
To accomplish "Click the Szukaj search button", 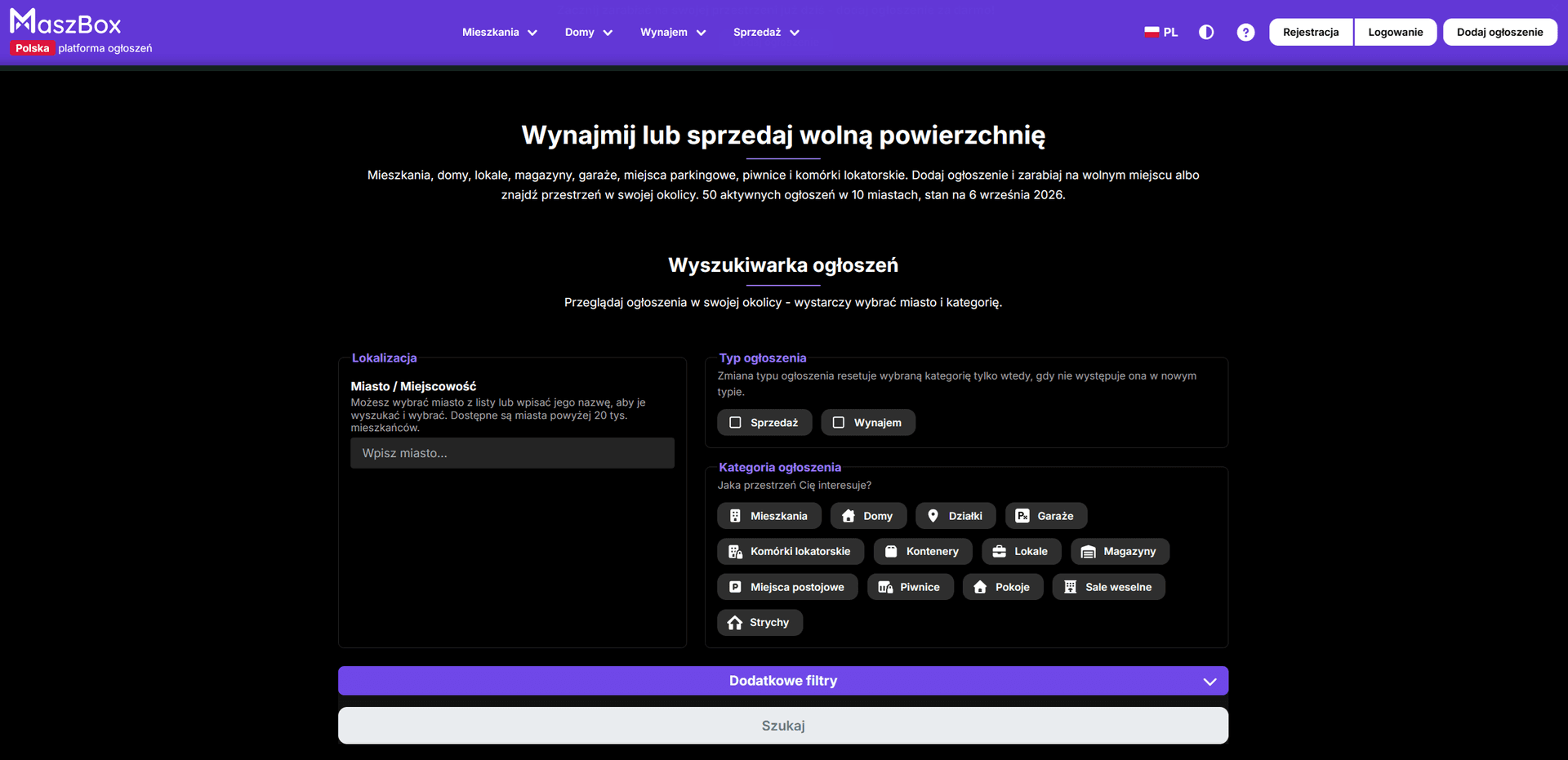I will [x=783, y=726].
